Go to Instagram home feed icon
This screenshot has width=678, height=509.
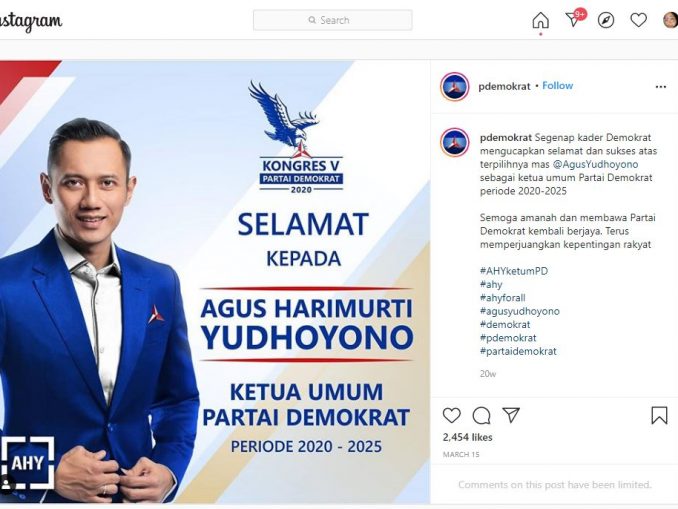coord(540,20)
